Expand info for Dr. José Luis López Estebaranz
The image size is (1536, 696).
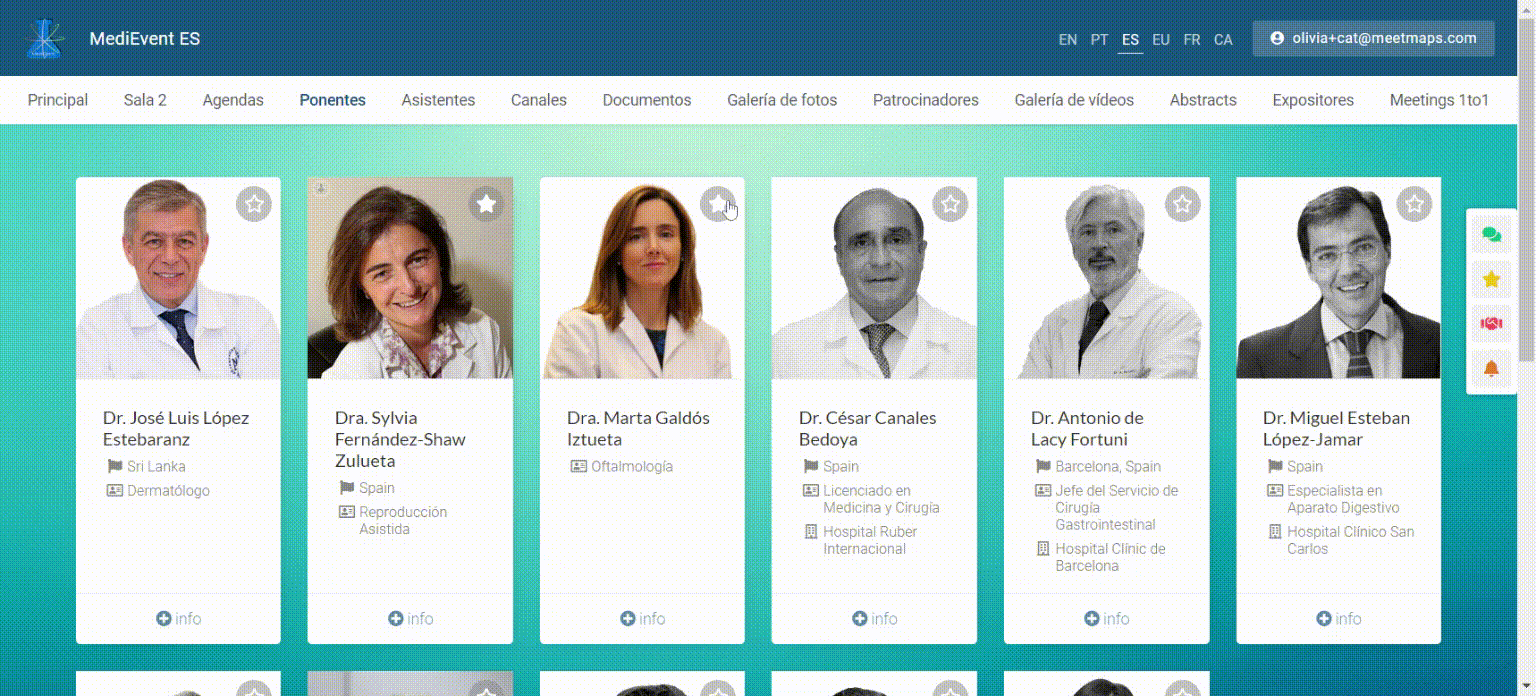(178, 619)
